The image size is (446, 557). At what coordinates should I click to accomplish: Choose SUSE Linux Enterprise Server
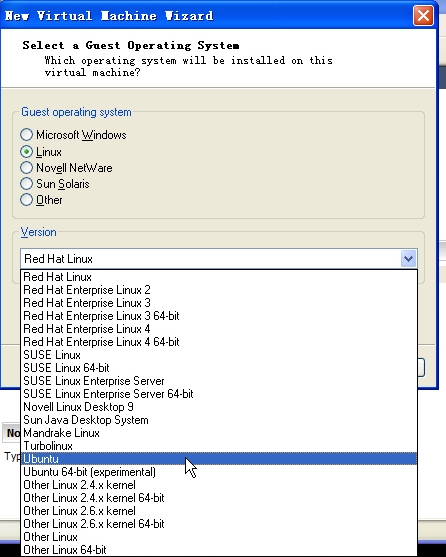[x=219, y=381]
